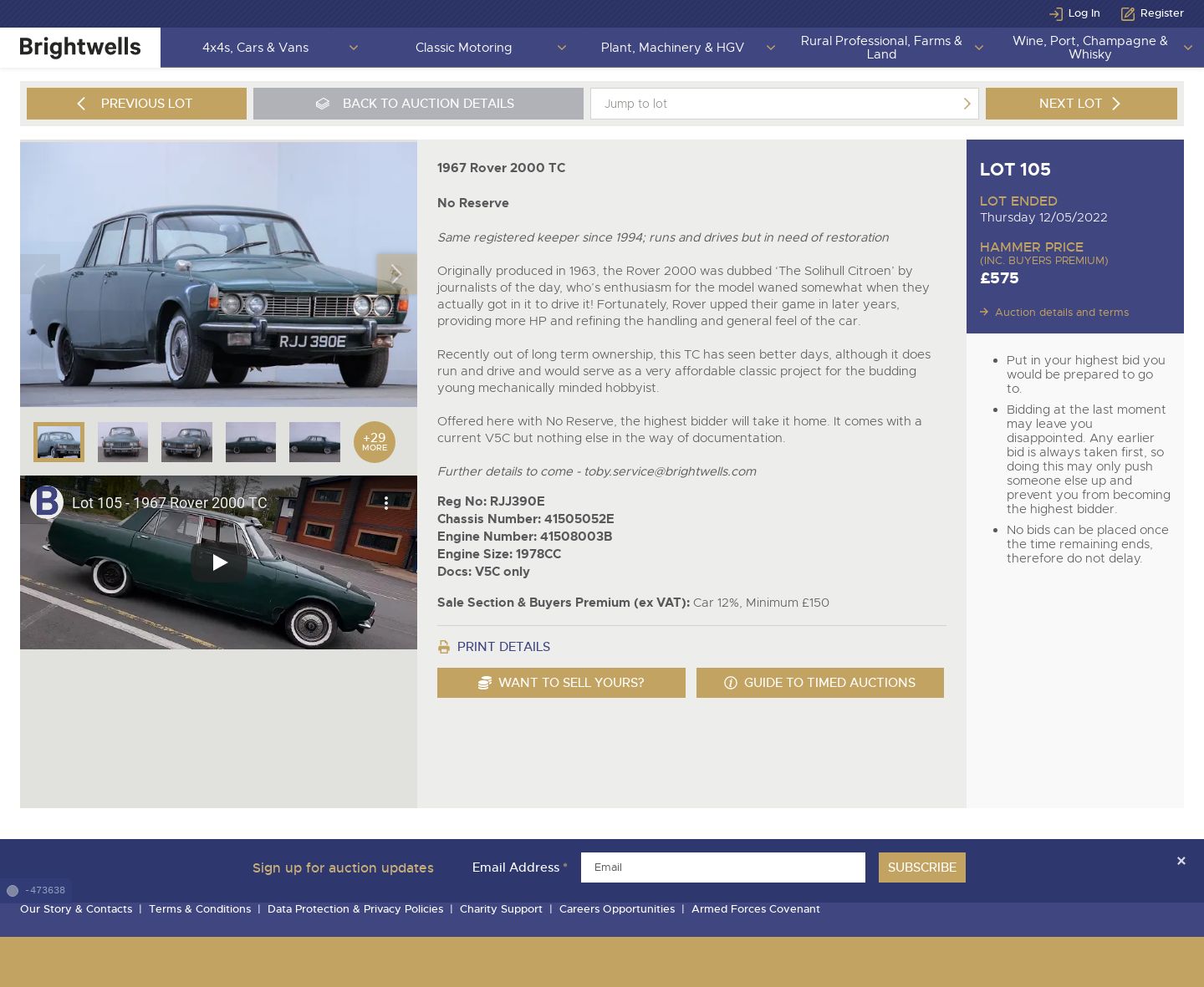Open the 4x4s, Cars & Vans menu
Screen dimensions: 1204x987
[x=255, y=48]
